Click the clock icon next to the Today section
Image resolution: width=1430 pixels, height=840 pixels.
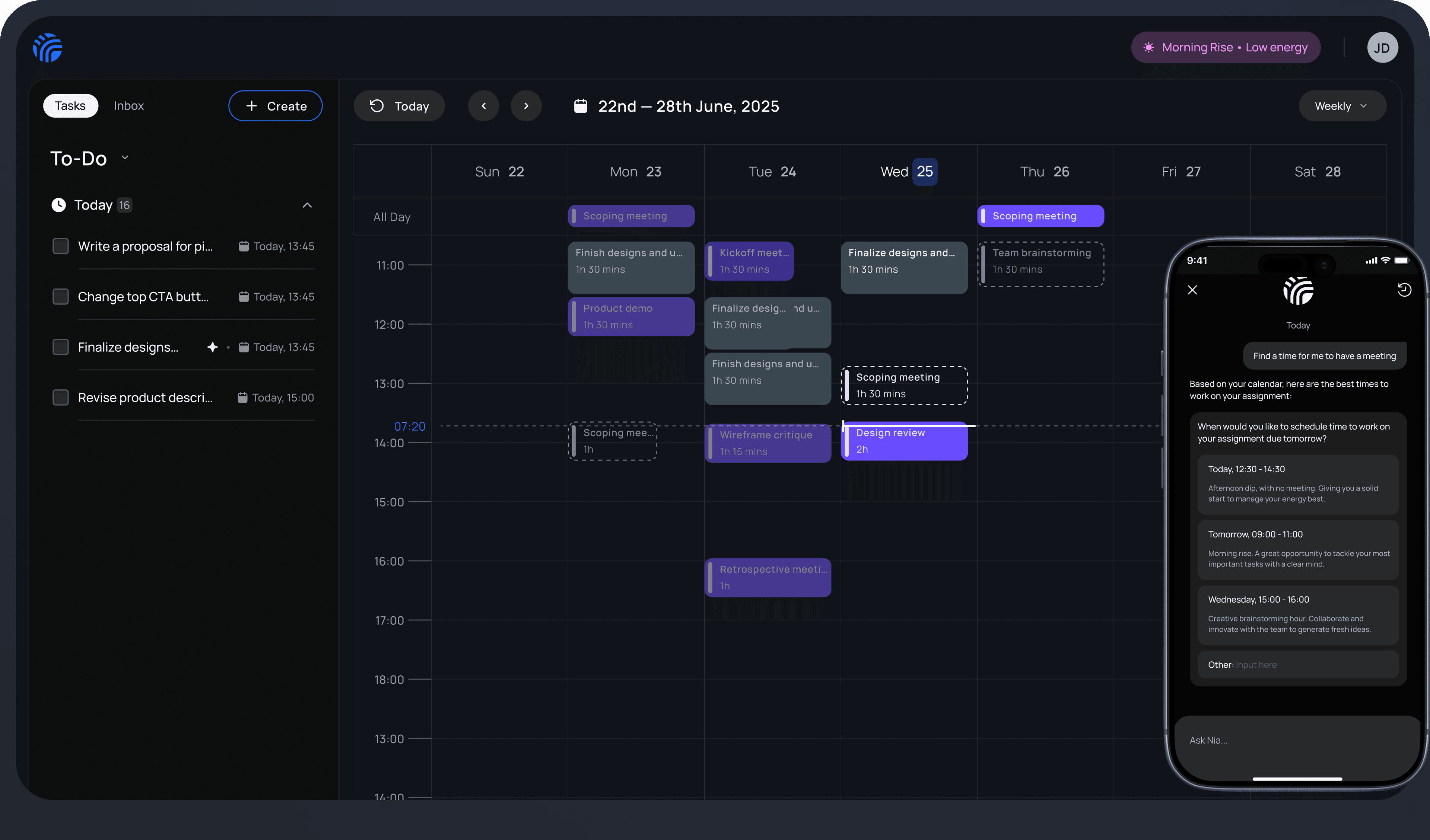tap(58, 205)
